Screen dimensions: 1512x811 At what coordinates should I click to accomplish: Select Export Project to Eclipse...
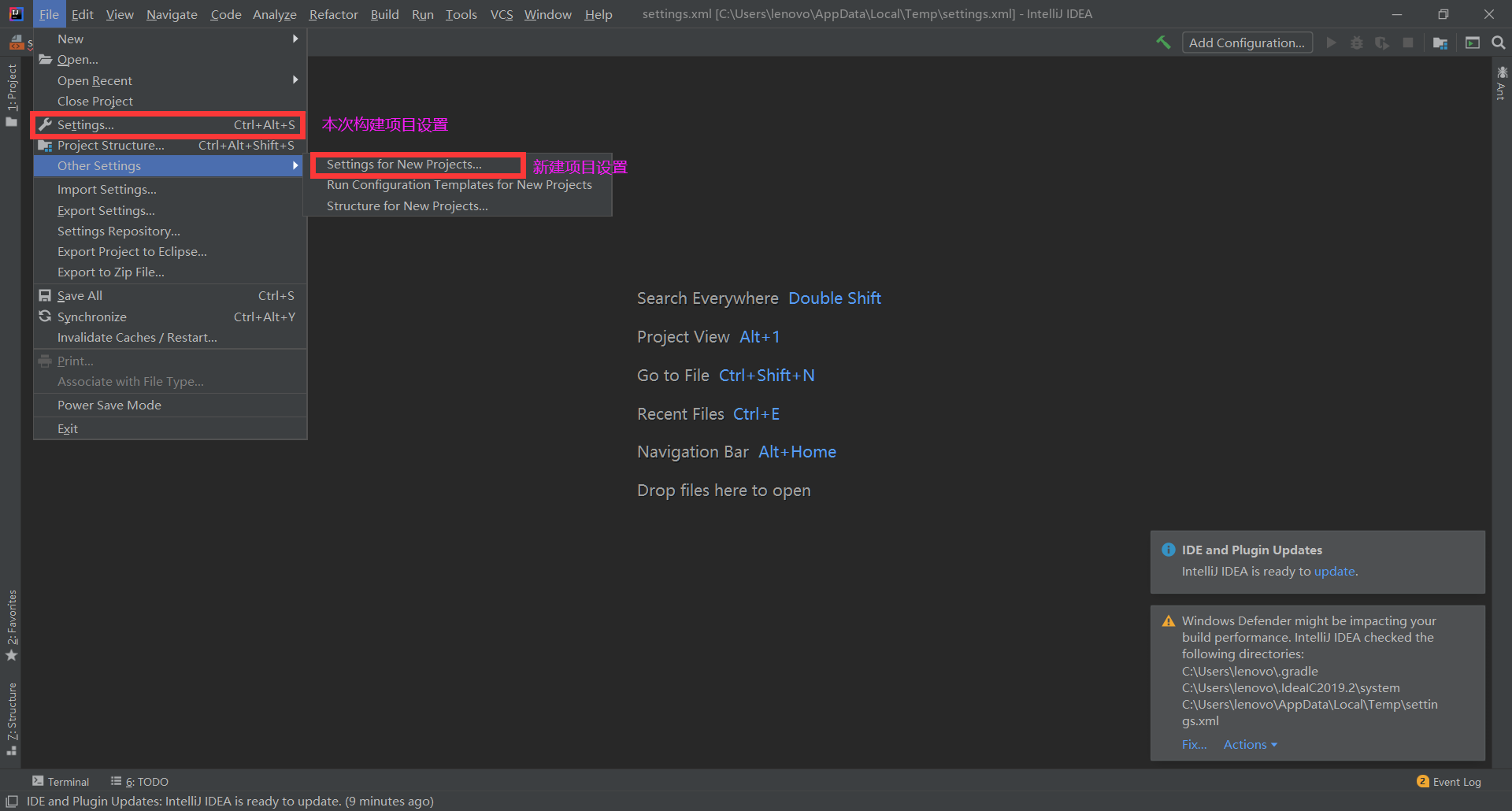pos(170,251)
